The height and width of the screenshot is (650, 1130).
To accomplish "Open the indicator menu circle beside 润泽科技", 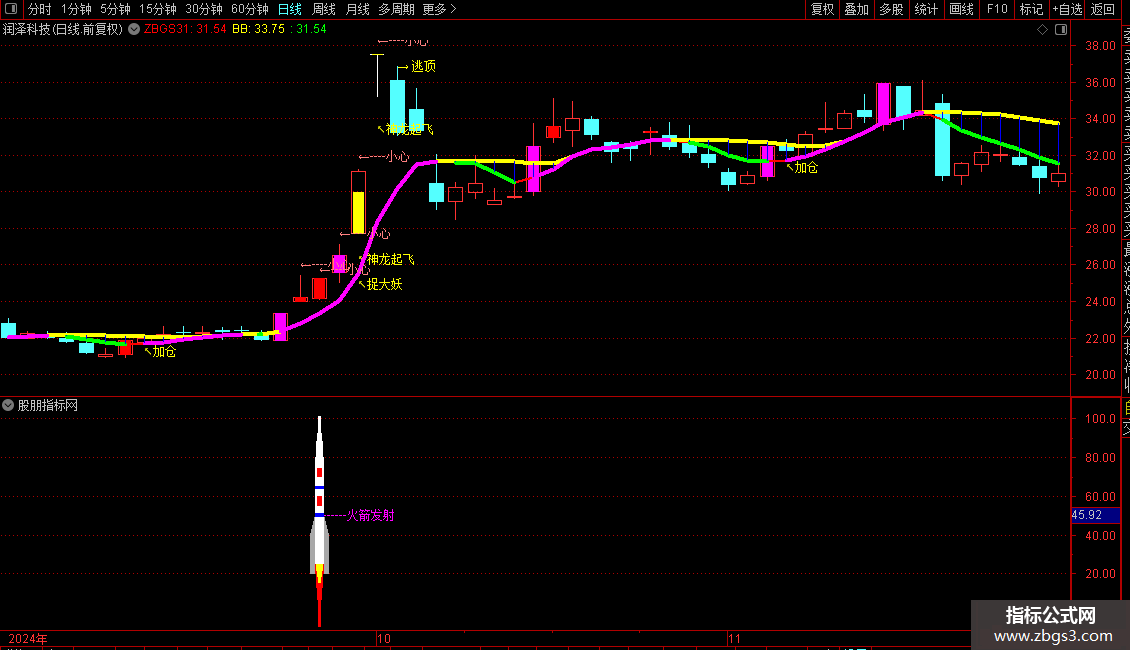I will coord(134,29).
